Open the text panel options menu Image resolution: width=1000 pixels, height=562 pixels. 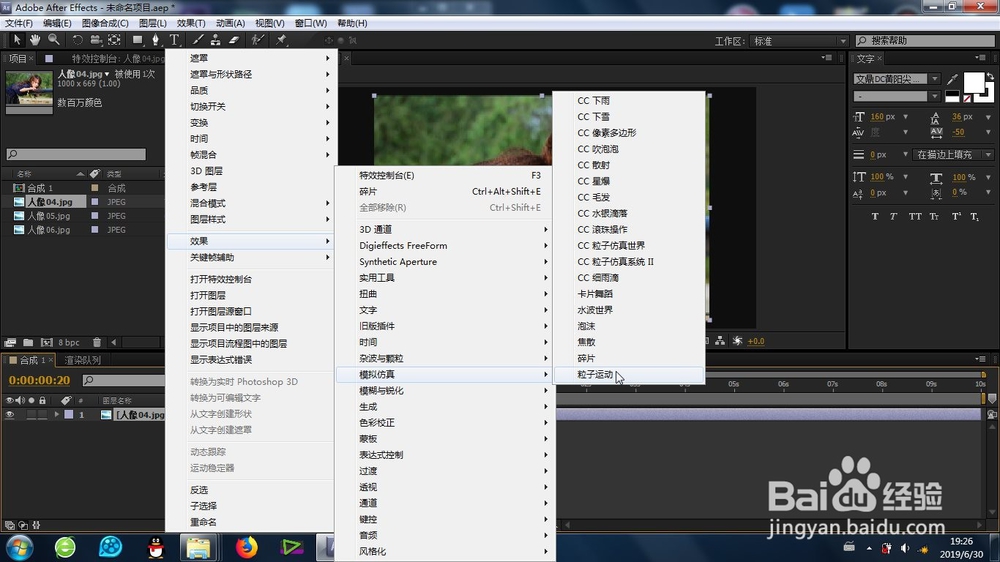pyautogui.click(x=982, y=57)
